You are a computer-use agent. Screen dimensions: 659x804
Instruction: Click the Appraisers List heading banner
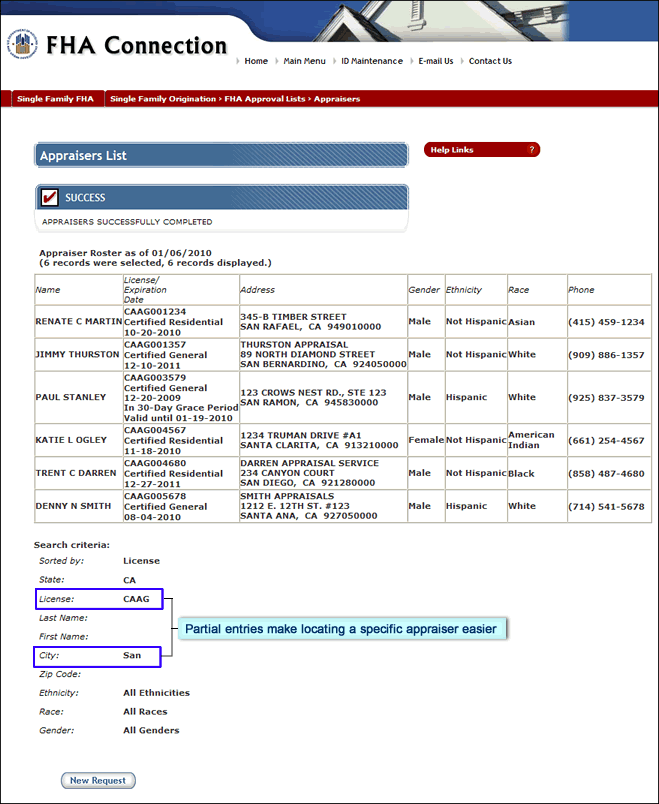coord(220,155)
